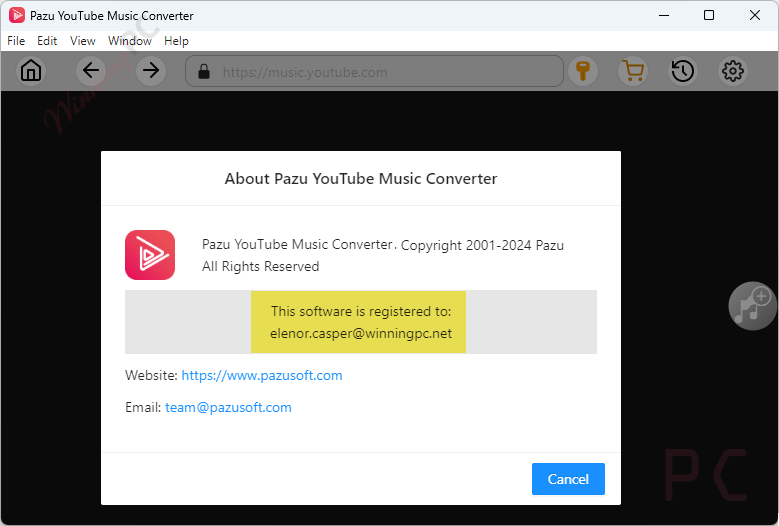
Task: Click the Pazu logo in About dialog
Action: click(150, 255)
